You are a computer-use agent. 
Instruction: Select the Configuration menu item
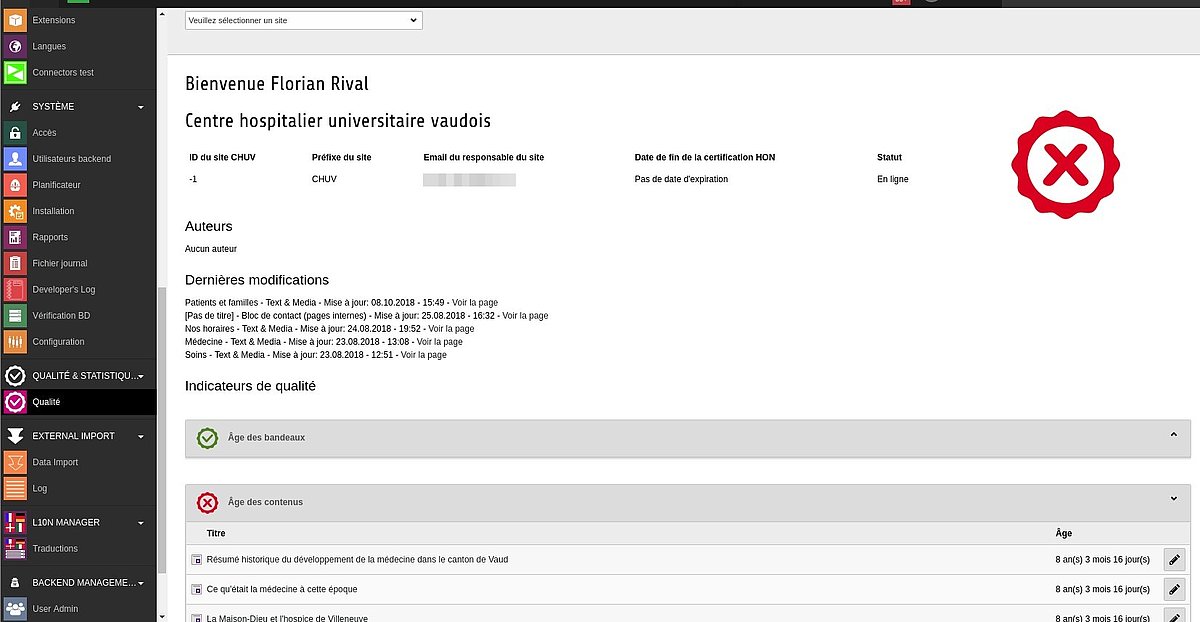click(78, 341)
